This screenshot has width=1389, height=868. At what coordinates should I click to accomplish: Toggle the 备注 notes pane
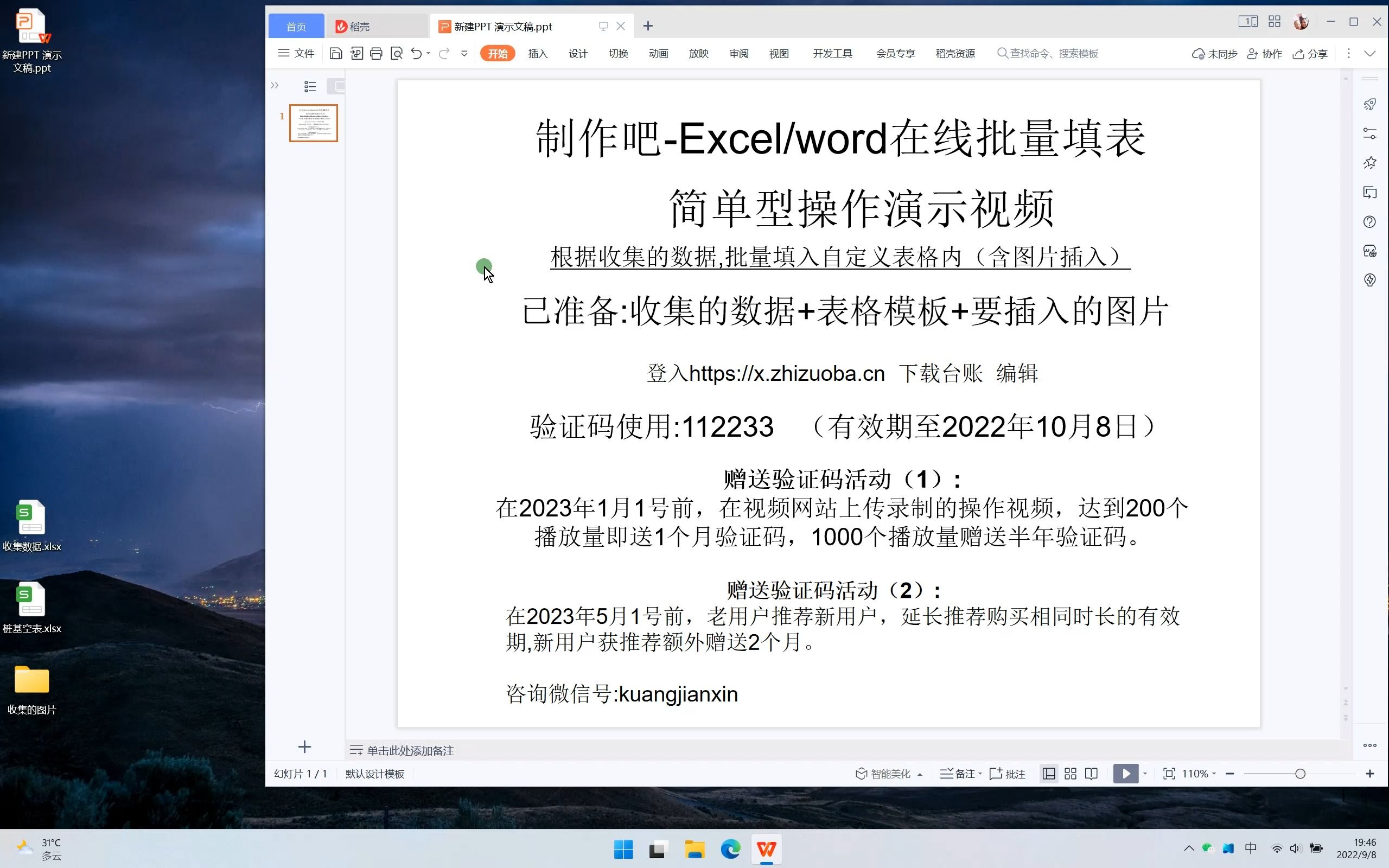[x=961, y=774]
